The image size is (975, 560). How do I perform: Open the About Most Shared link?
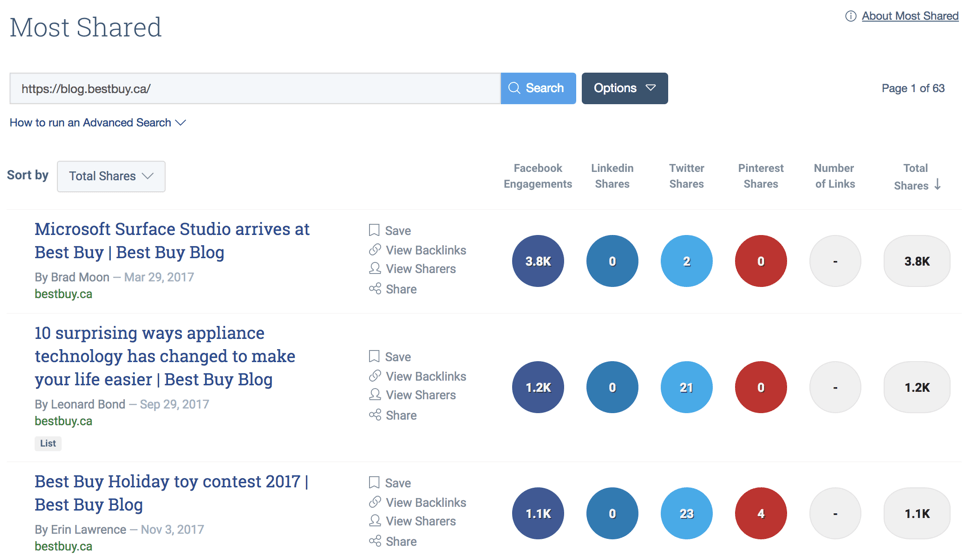(x=910, y=16)
